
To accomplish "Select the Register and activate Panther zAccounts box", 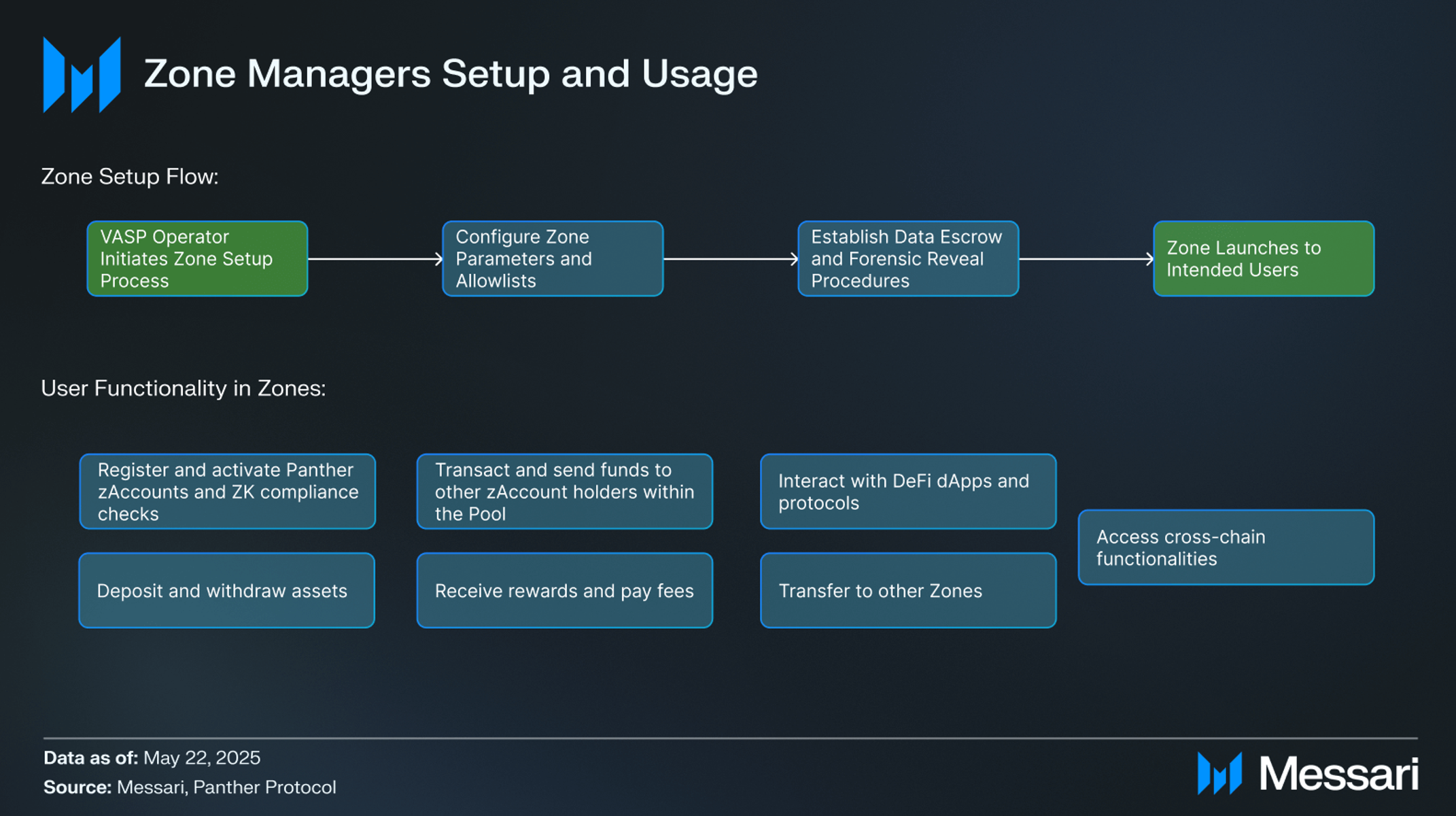I will (227, 492).
